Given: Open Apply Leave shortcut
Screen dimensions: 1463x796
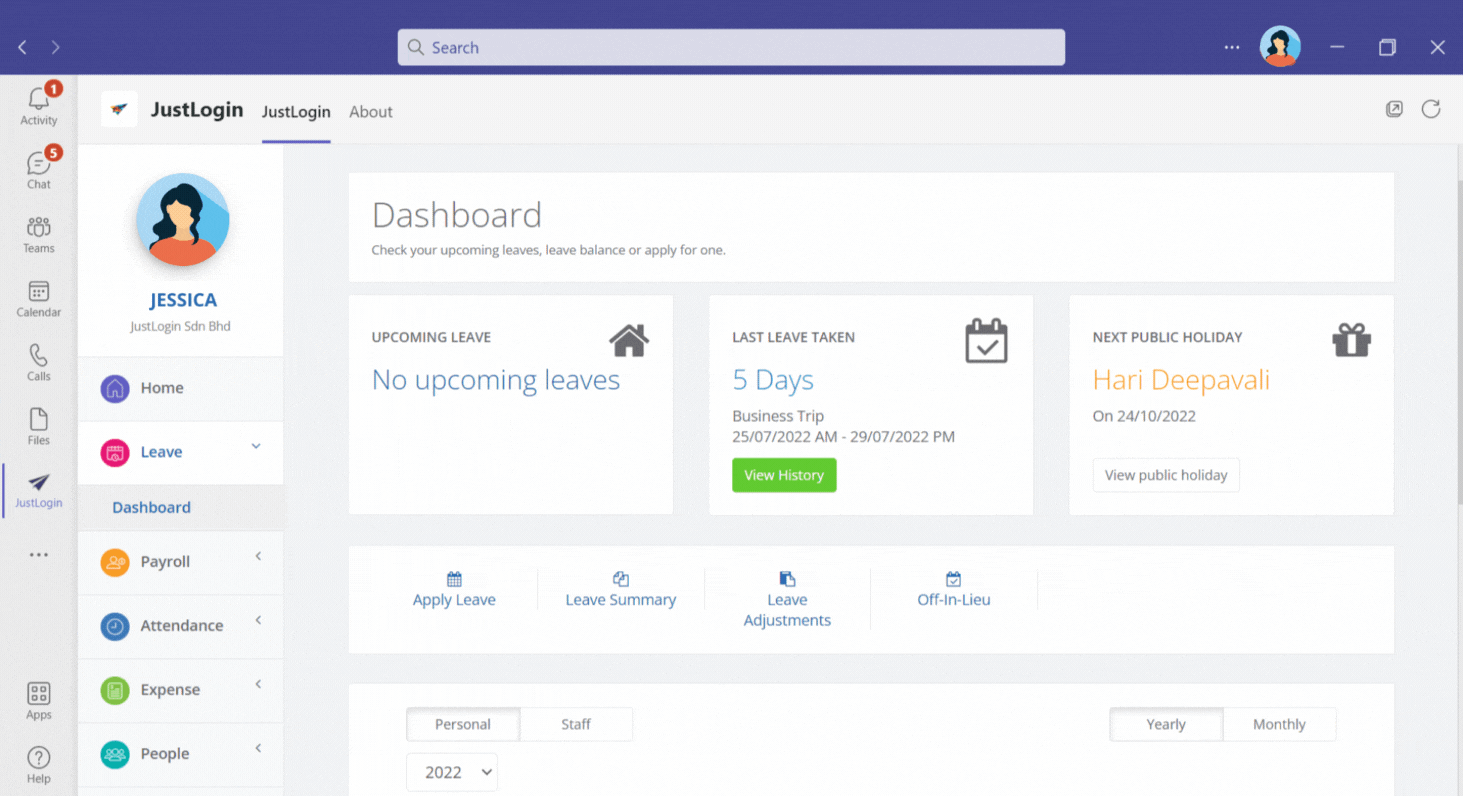Looking at the screenshot, I should coord(454,590).
